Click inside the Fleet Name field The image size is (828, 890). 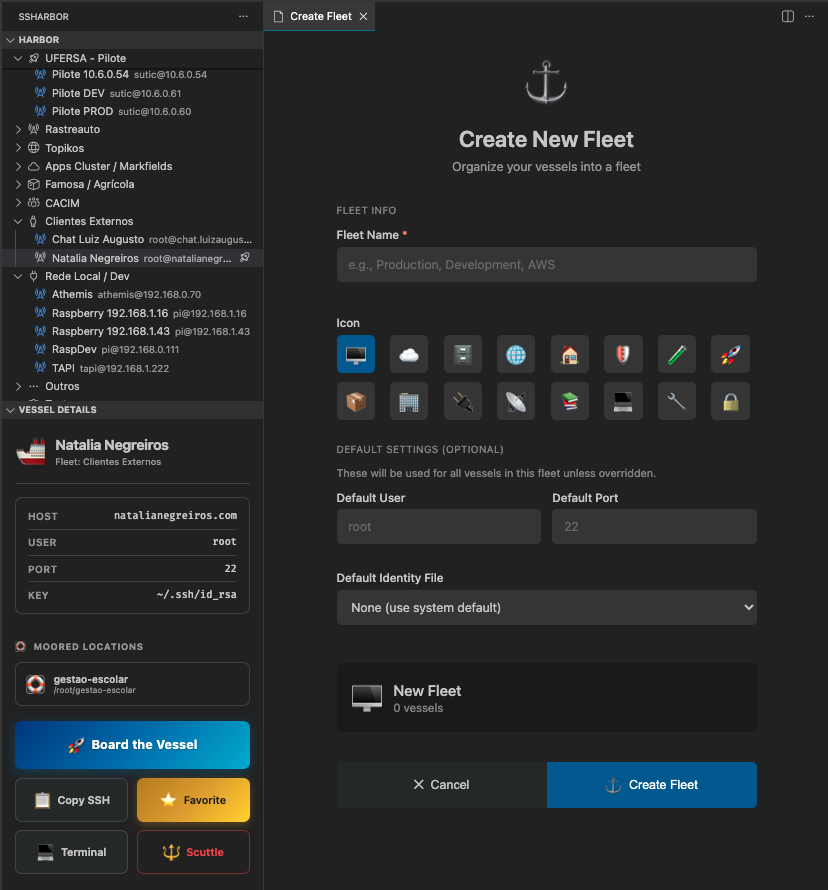click(x=546, y=264)
